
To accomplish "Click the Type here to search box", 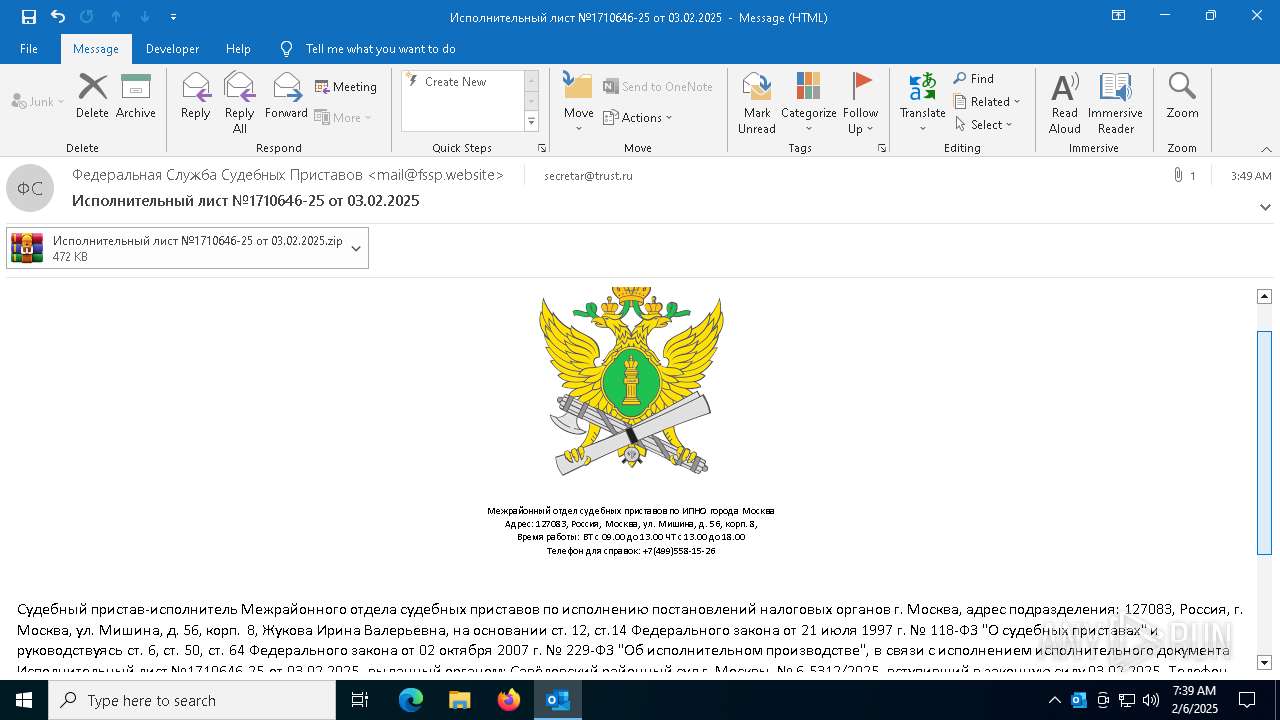I will tap(192, 700).
